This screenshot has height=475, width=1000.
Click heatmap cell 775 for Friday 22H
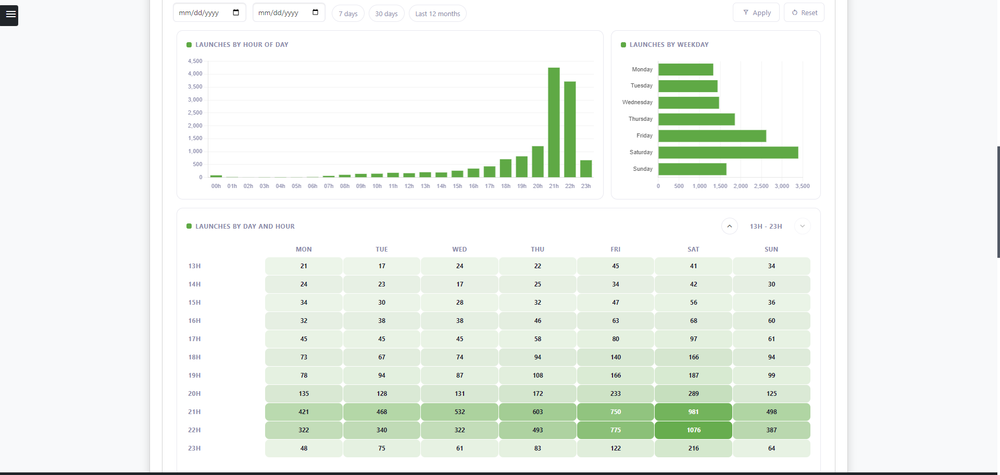[x=615, y=430]
